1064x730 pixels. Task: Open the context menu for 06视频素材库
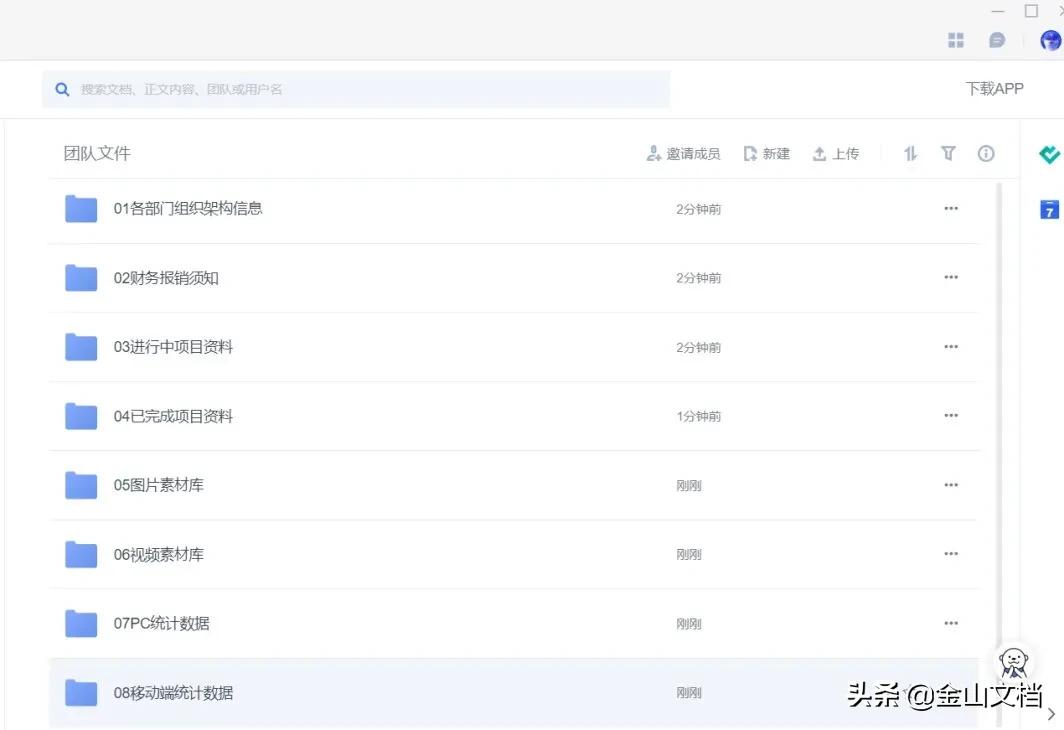pyautogui.click(x=950, y=554)
